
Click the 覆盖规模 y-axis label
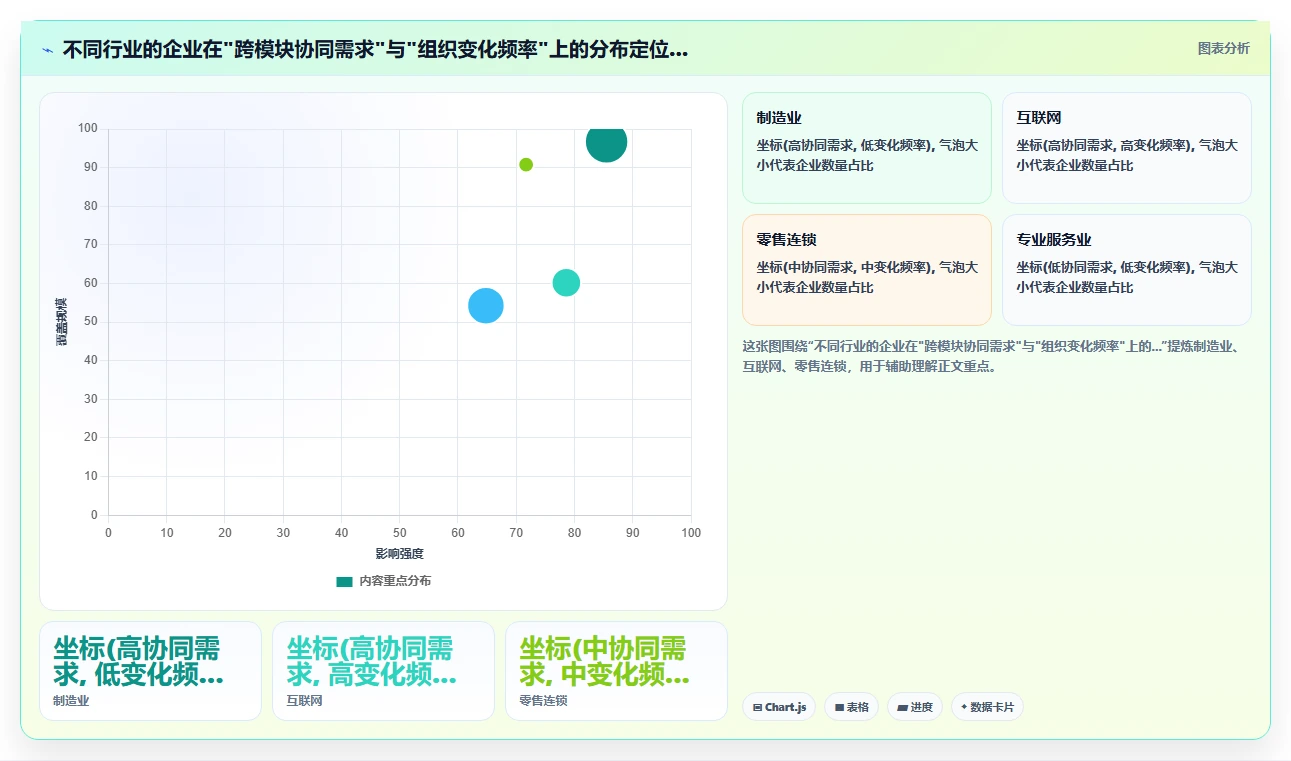61,322
